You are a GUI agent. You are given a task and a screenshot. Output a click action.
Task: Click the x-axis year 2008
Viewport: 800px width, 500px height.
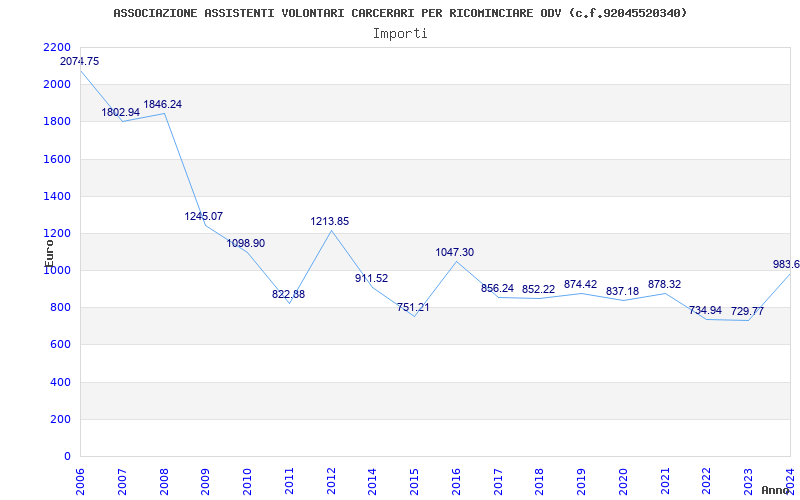[164, 481]
